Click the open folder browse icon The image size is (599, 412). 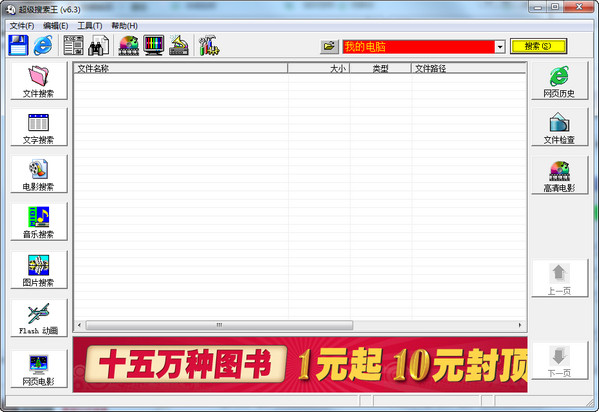(x=329, y=47)
